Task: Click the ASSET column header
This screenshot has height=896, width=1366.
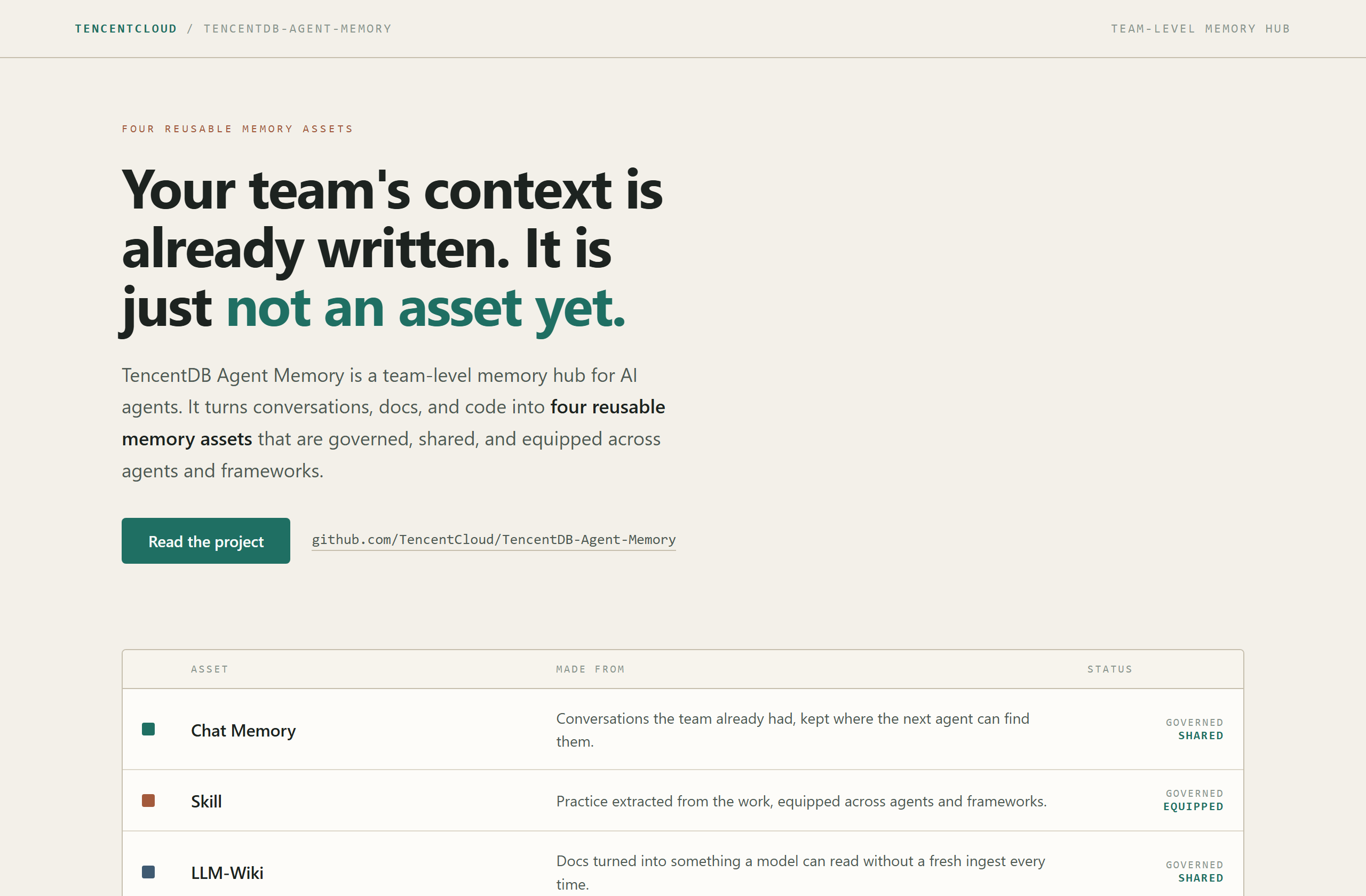Action: point(210,669)
